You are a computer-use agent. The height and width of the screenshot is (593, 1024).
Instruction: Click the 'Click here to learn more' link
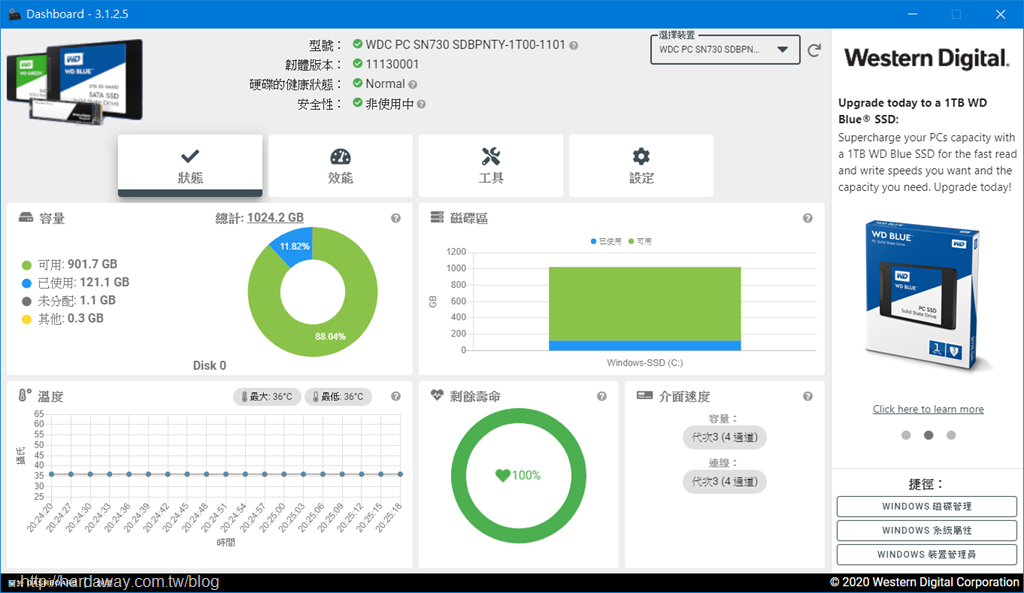[x=928, y=409]
